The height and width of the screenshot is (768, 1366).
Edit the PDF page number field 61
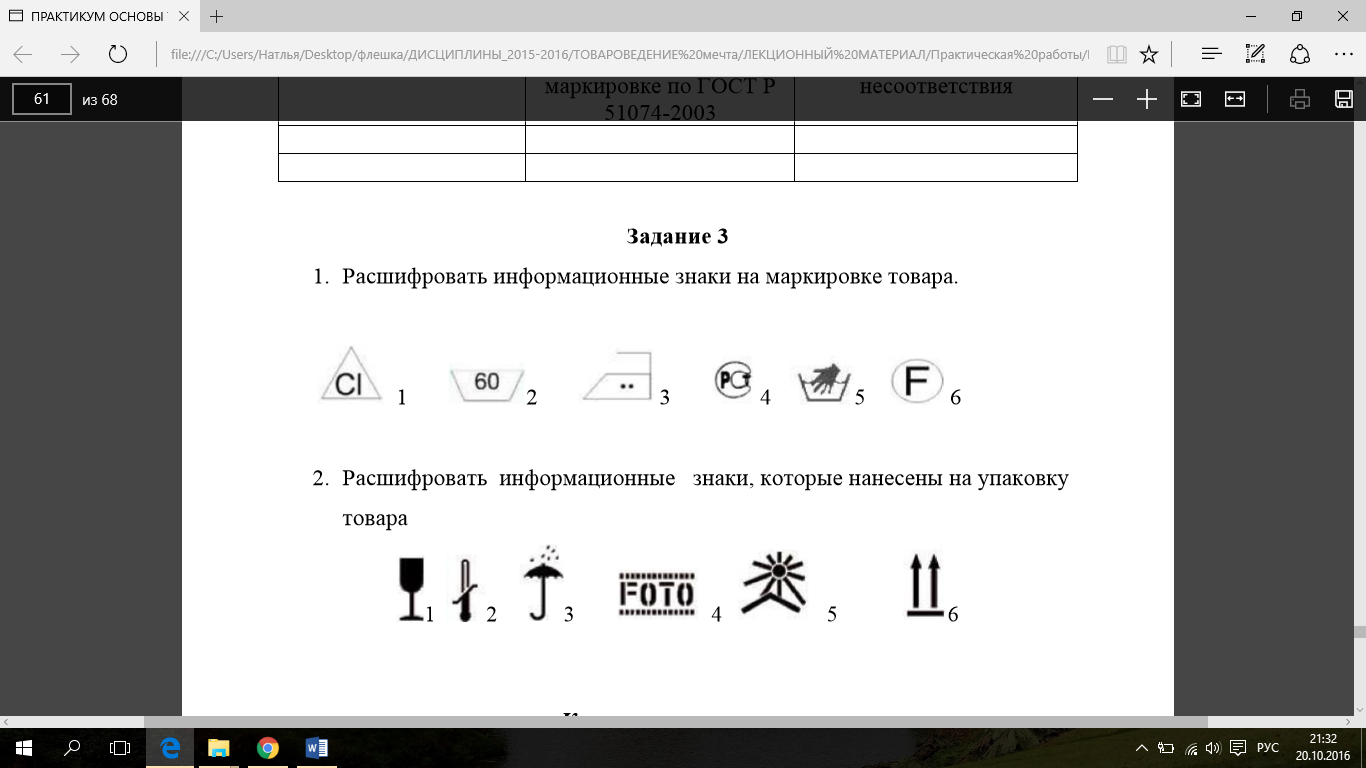(42, 99)
